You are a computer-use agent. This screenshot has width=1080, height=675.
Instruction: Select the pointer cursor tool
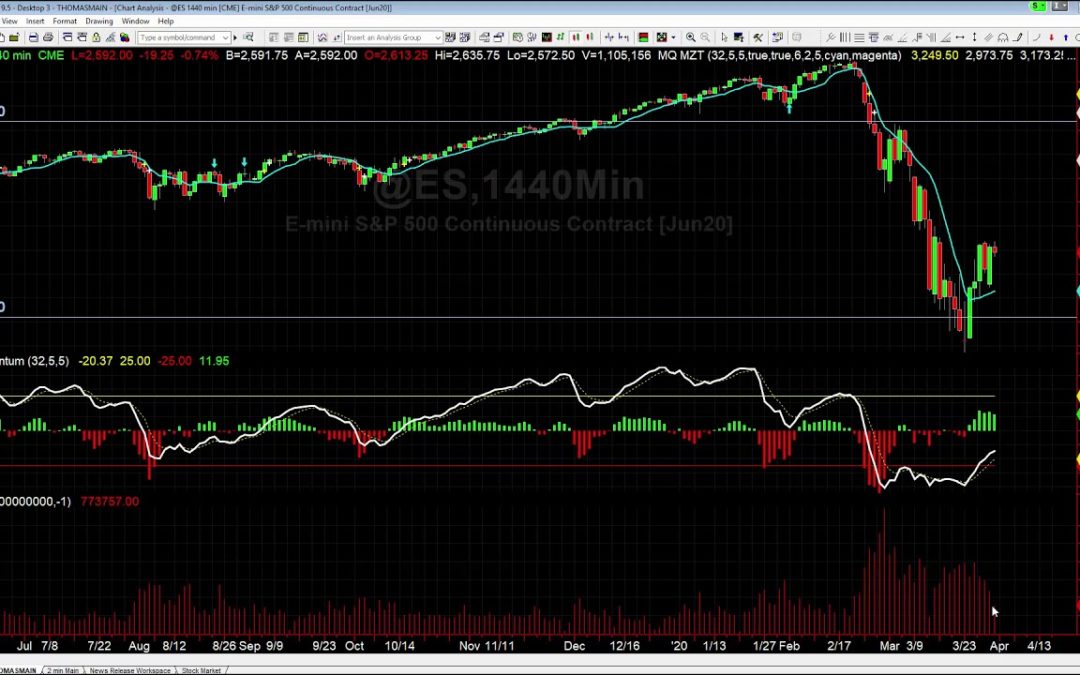tap(724, 37)
